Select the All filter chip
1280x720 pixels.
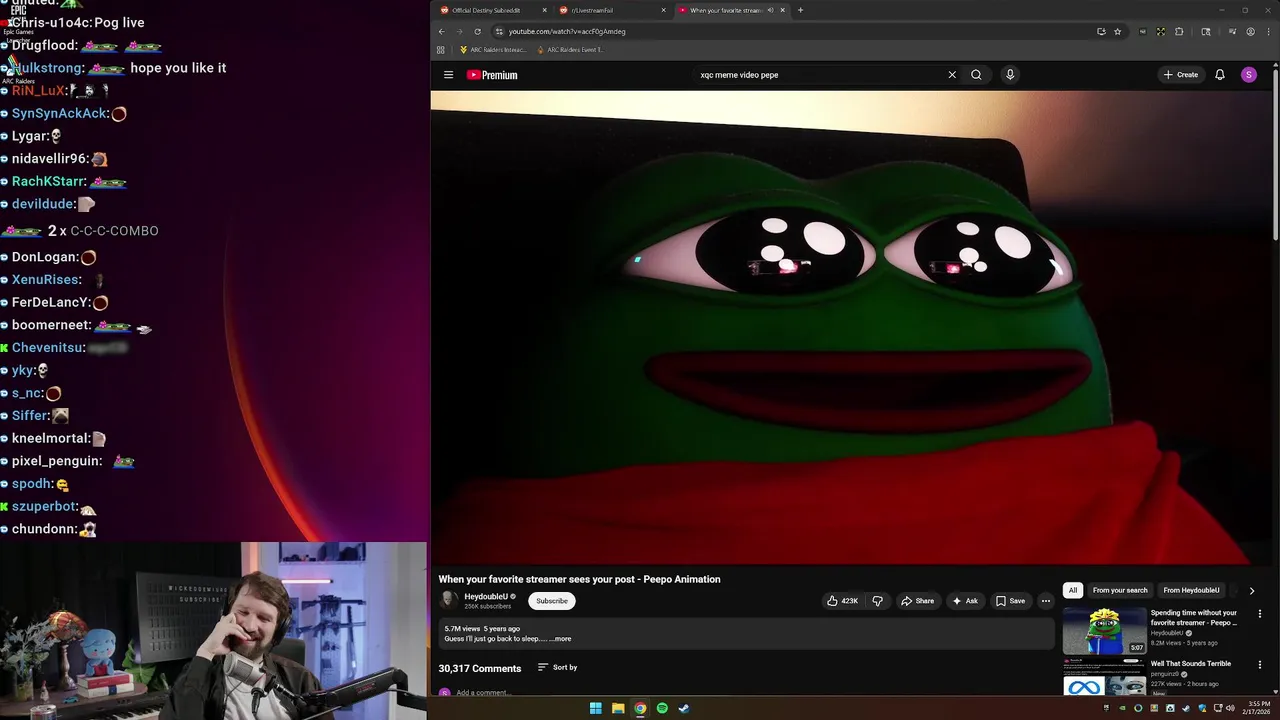(1072, 590)
